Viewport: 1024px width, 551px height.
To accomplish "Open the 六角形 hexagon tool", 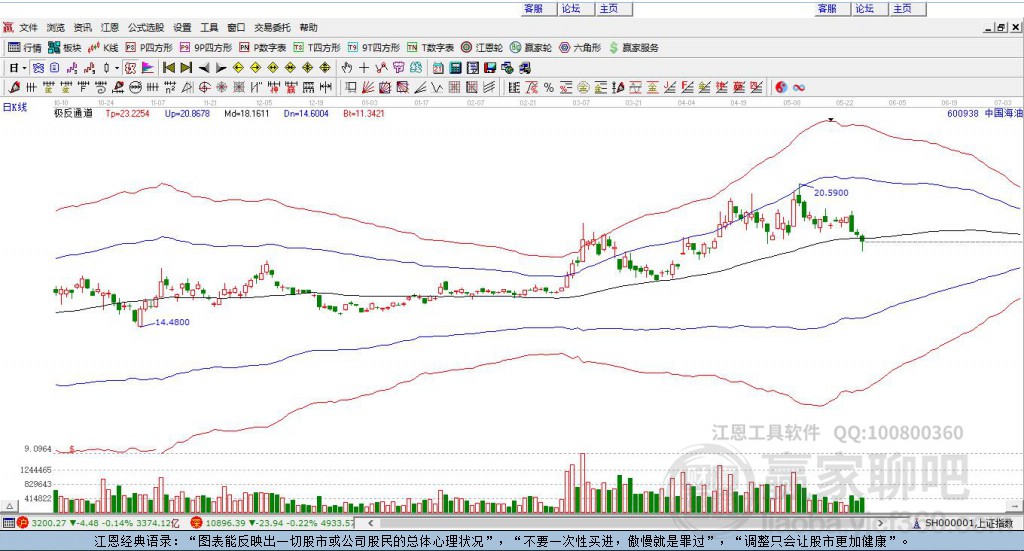I will [x=580, y=48].
